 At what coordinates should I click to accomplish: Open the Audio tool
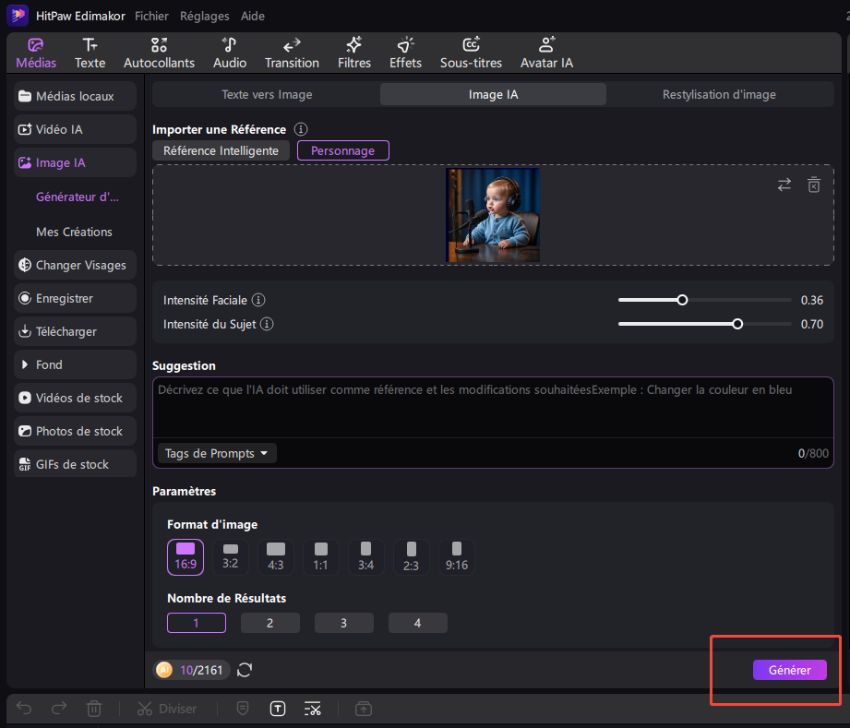[229, 53]
